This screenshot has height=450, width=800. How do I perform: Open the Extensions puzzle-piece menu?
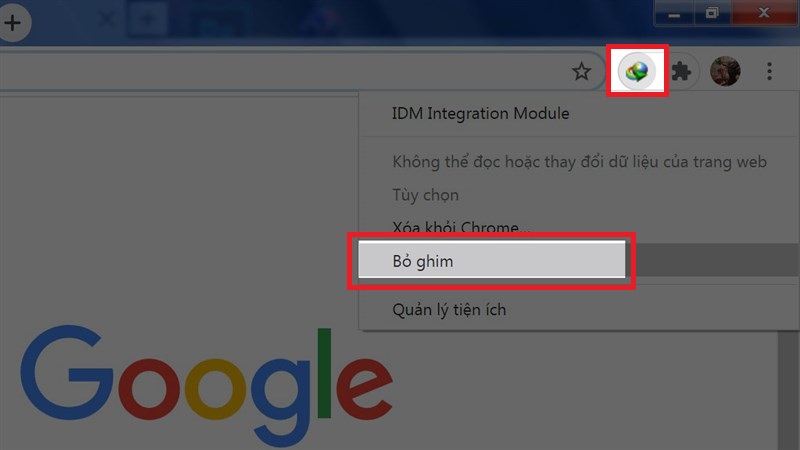[x=681, y=71]
